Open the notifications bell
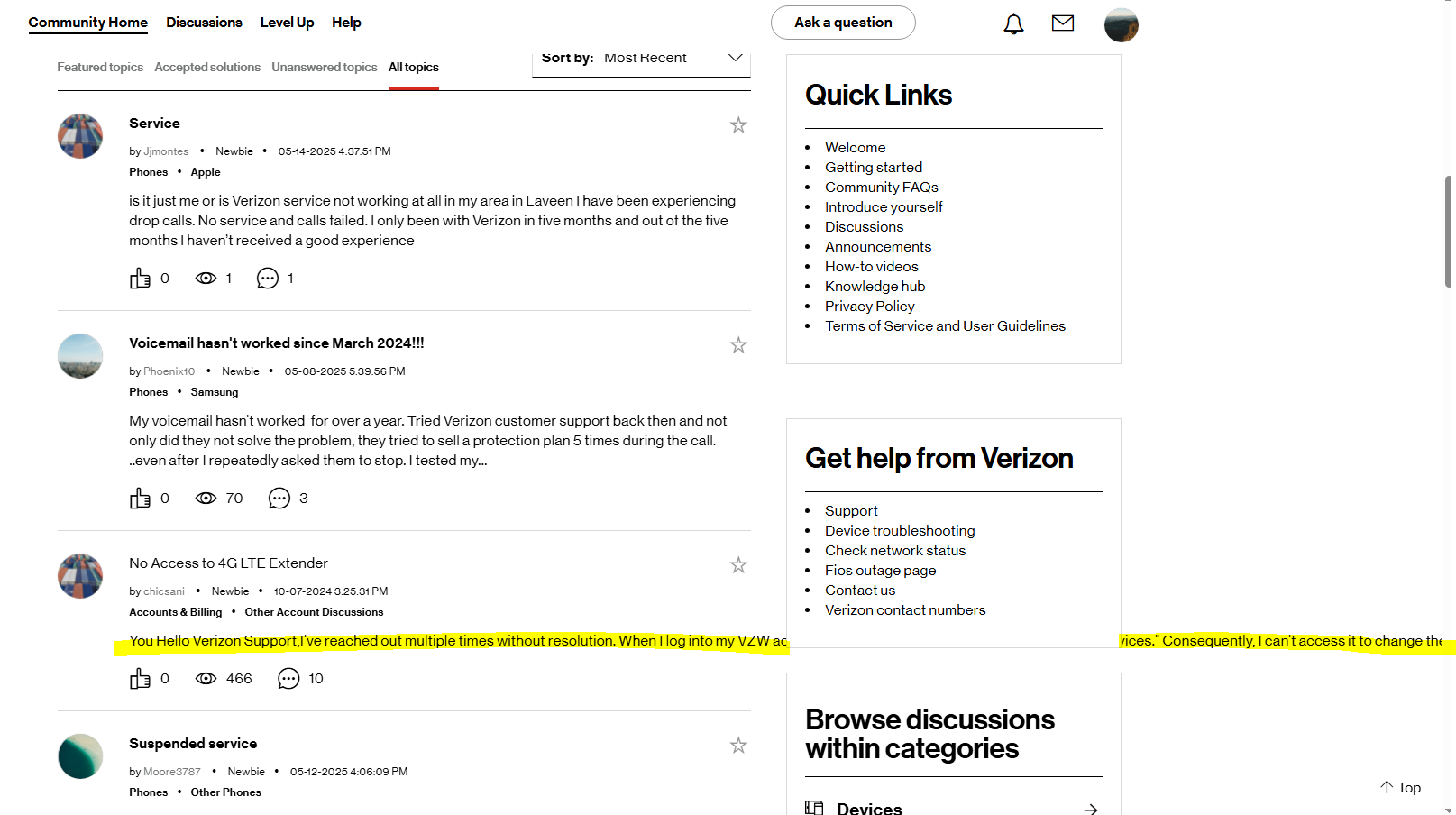Screen dimensions: 1456x815 [1013, 23]
